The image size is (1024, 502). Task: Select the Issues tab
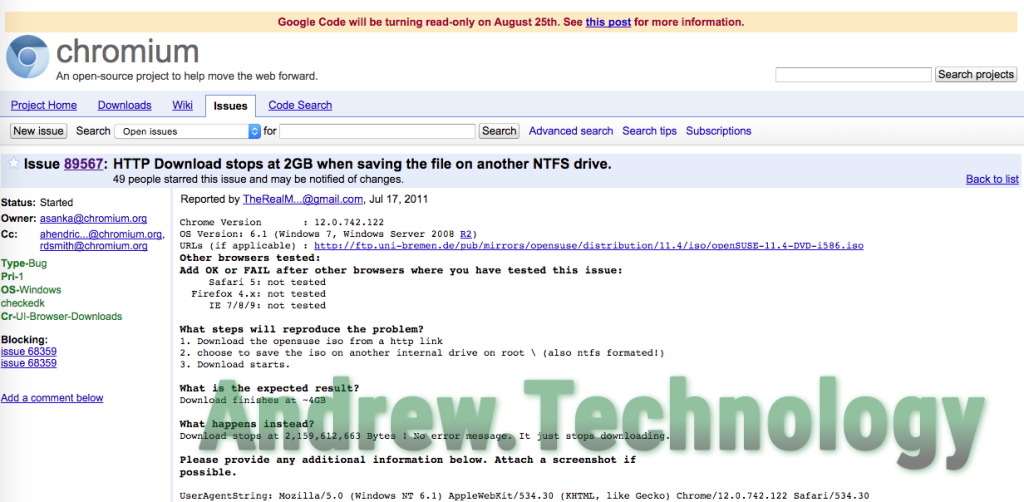[231, 106]
